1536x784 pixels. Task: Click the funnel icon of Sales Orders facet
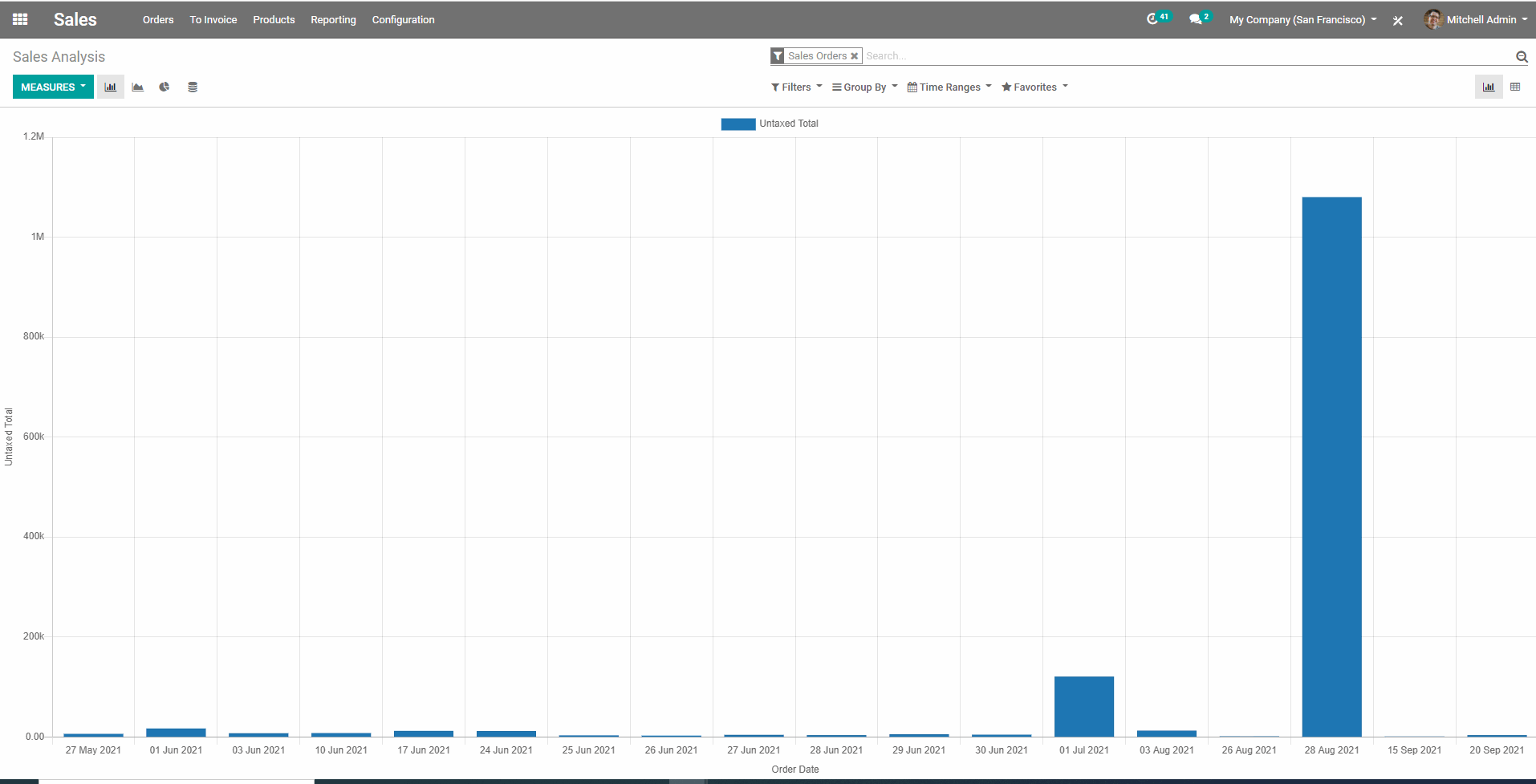pos(778,56)
